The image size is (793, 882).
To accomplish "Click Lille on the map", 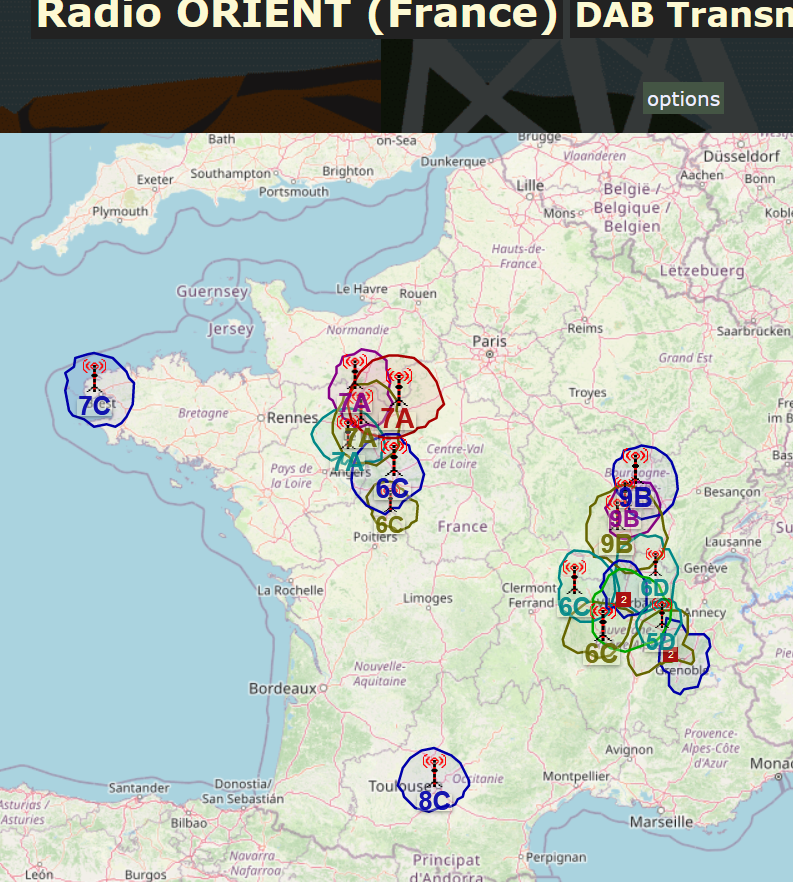I will (530, 186).
